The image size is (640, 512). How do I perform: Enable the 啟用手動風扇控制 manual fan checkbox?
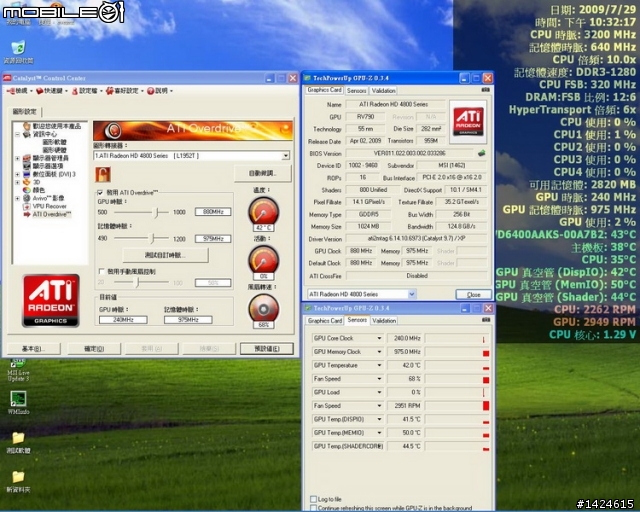[x=101, y=271]
